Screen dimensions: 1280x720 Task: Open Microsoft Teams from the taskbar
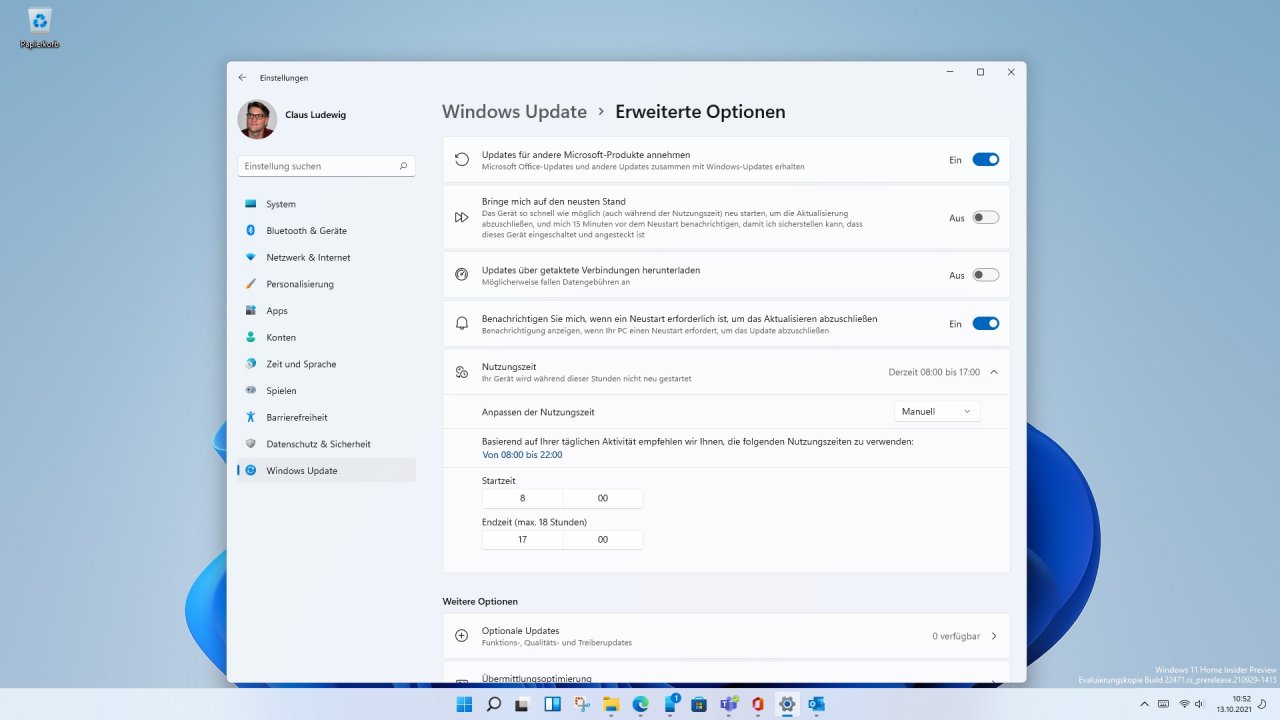coord(729,704)
